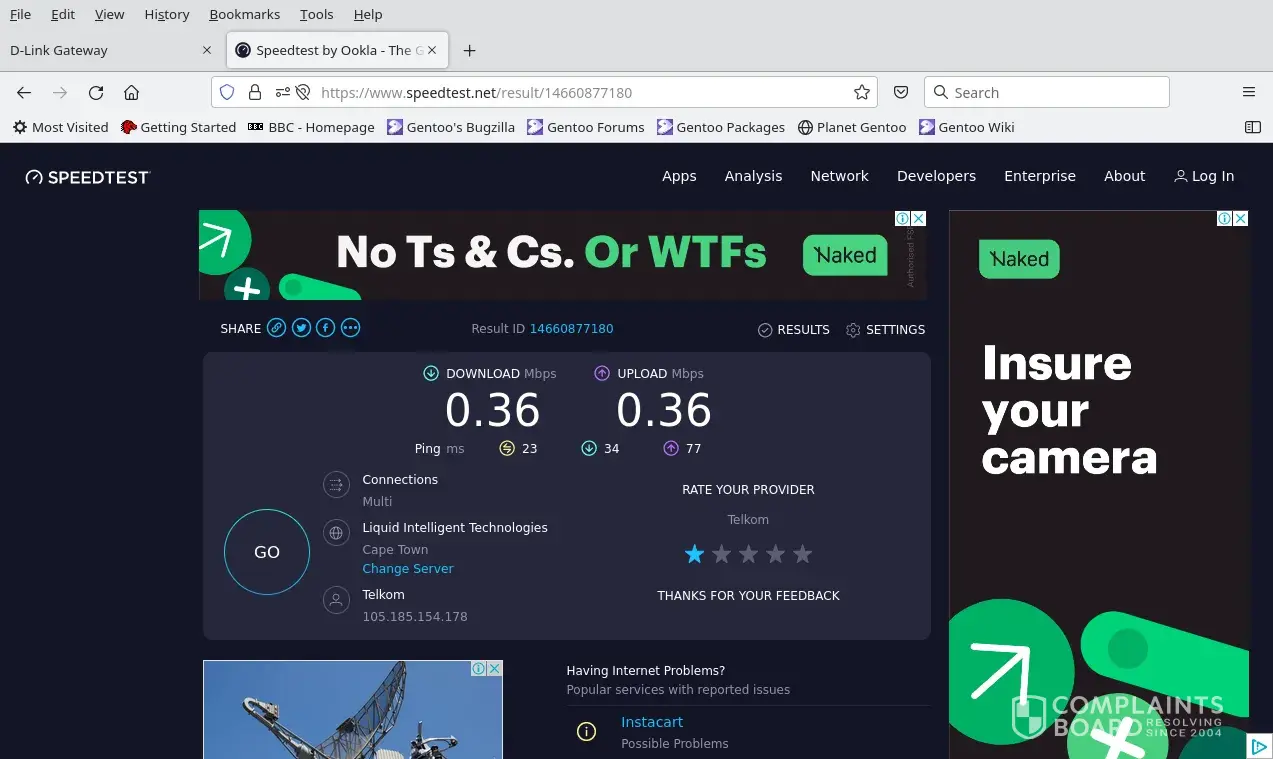
Task: Rate provider Telkom five stars
Action: pyautogui.click(x=802, y=554)
